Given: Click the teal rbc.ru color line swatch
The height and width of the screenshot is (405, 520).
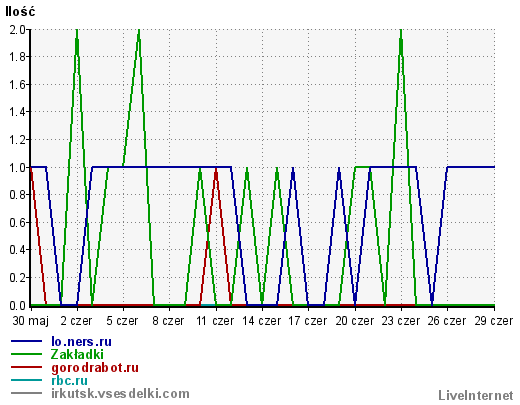Looking at the screenshot, I should point(27,380).
